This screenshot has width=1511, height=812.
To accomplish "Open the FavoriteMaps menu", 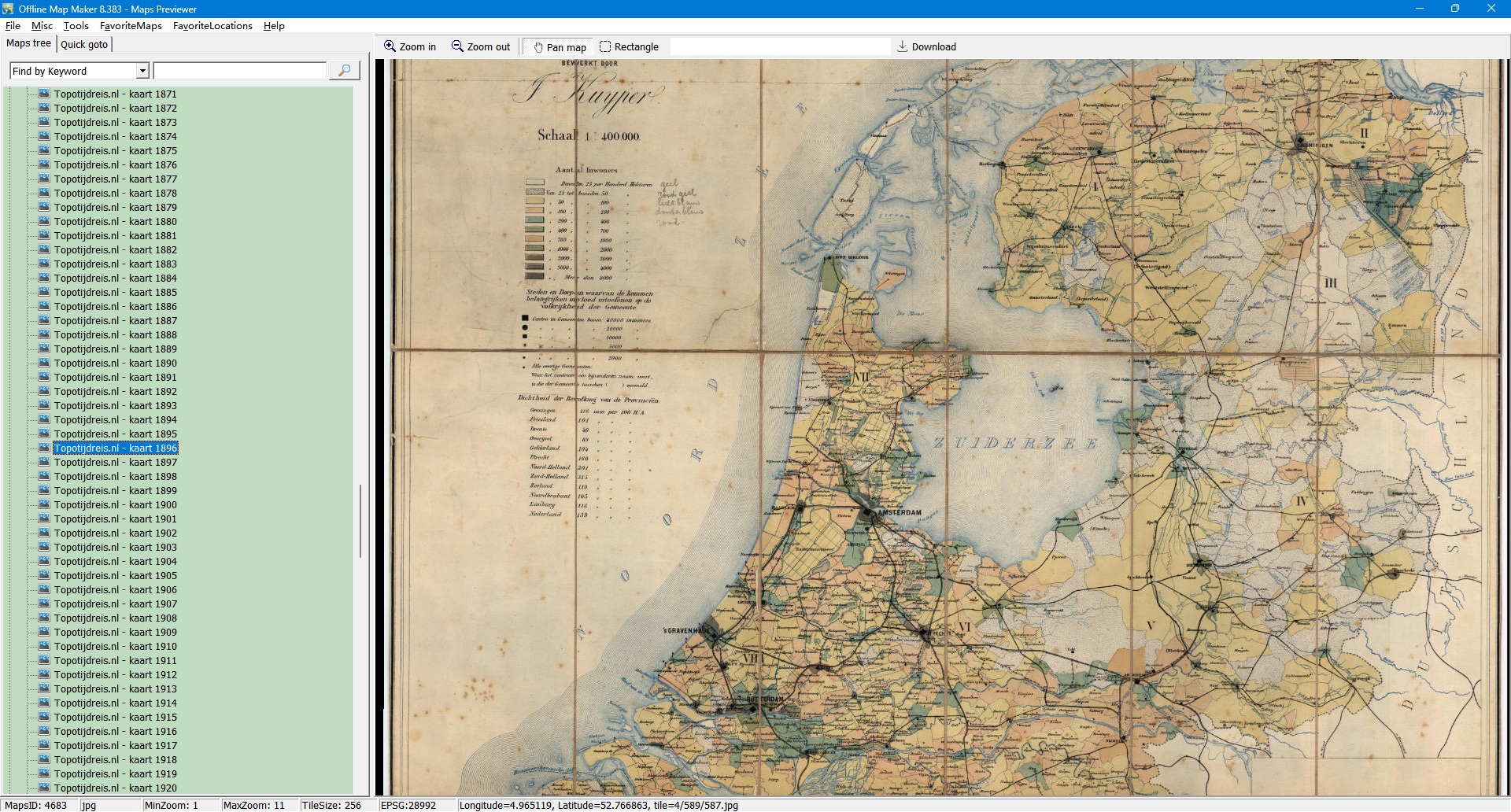I will click(131, 26).
